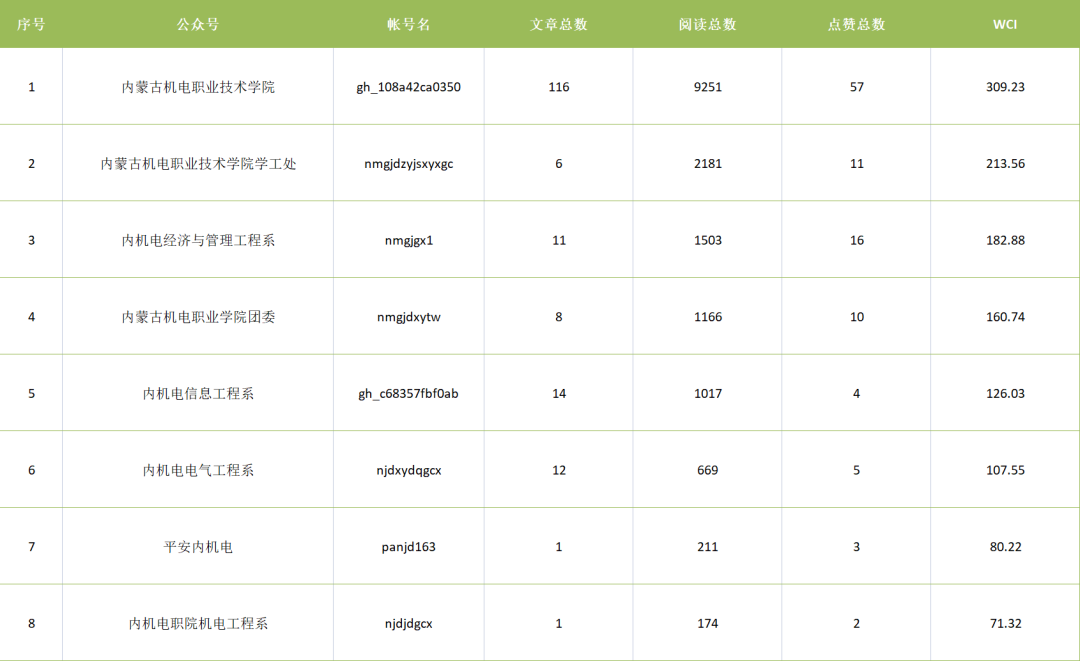Select the 内蒙古机电职业学院团委 cell

[x=198, y=317]
